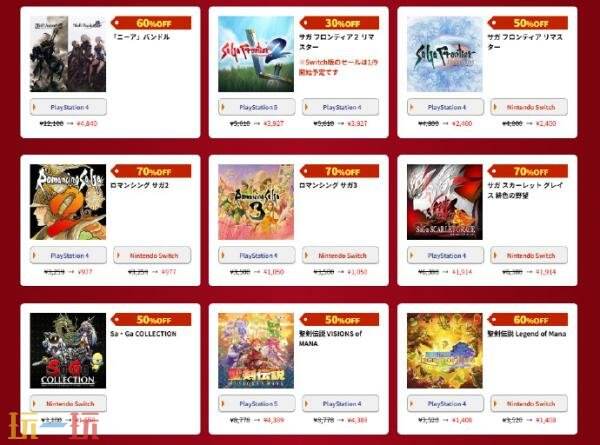Choose Nintendo Switch for Sa·Ga COLLECTION
Viewport: 600px width, 445px height.
[x=68, y=403]
